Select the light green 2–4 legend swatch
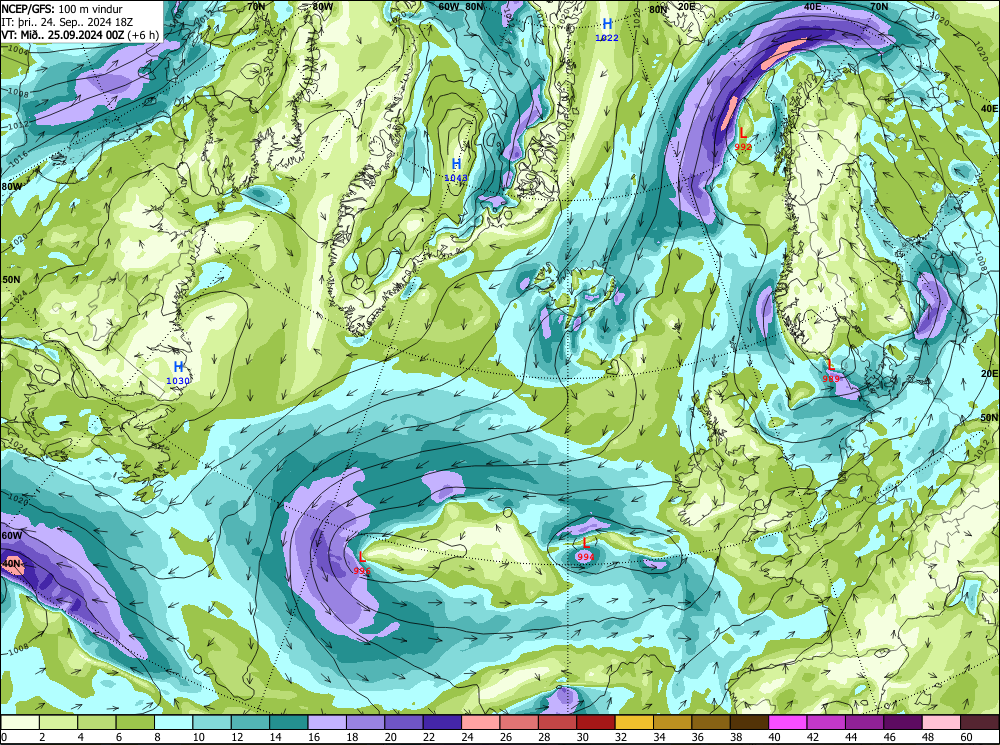 tap(59, 722)
